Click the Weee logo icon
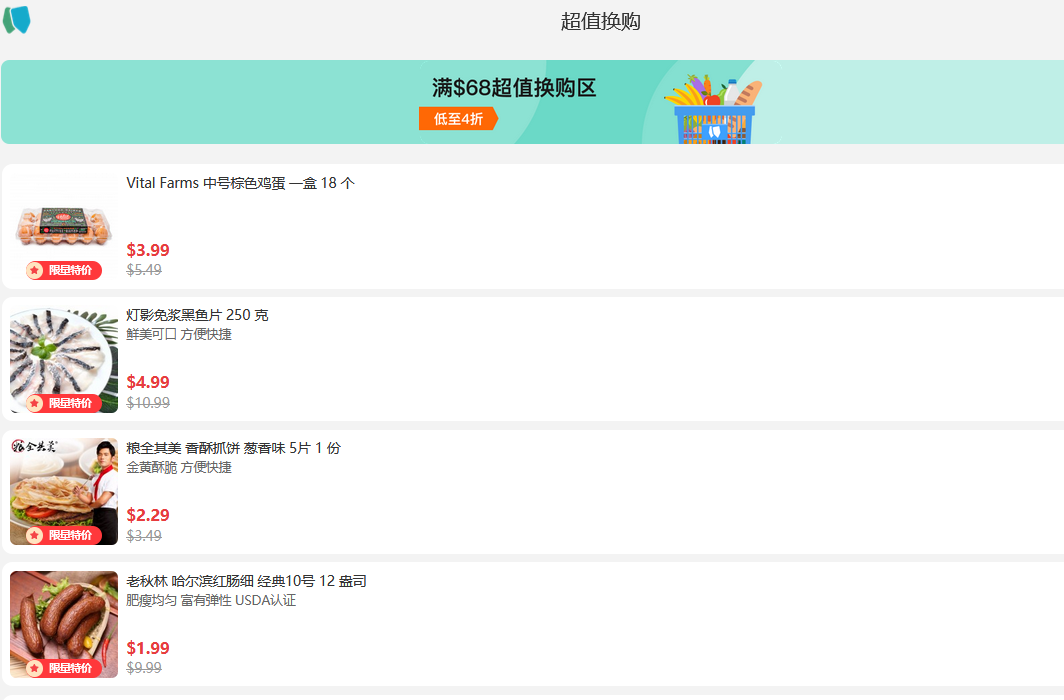The height and width of the screenshot is (700, 1064). tap(17, 20)
